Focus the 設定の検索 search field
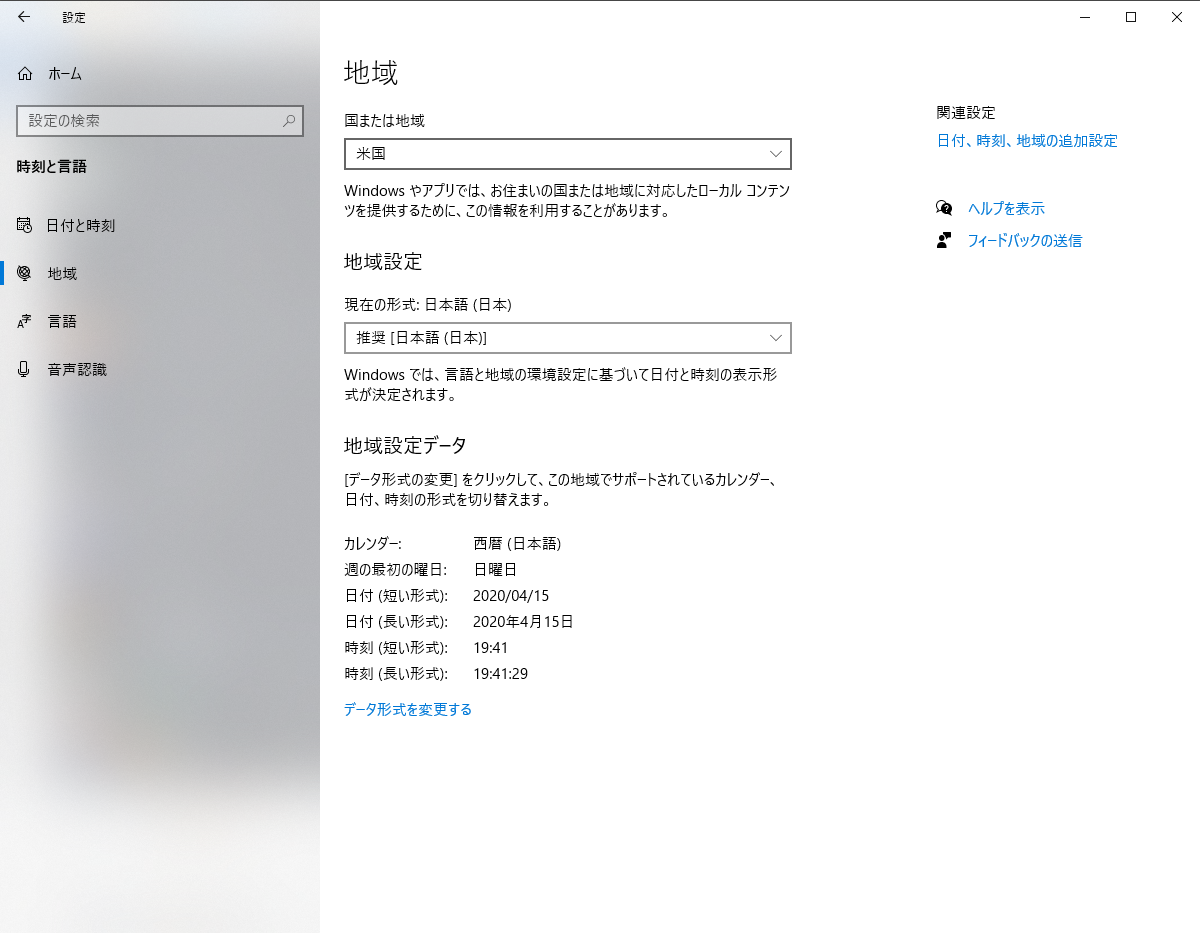This screenshot has width=1200, height=933. (160, 121)
